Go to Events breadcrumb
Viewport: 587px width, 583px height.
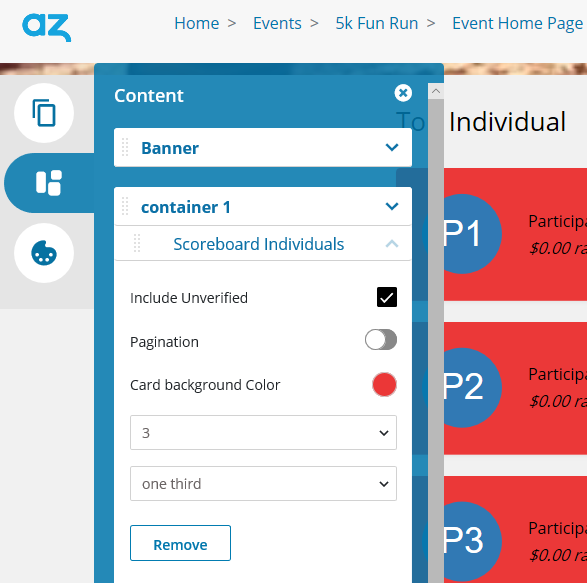(277, 23)
